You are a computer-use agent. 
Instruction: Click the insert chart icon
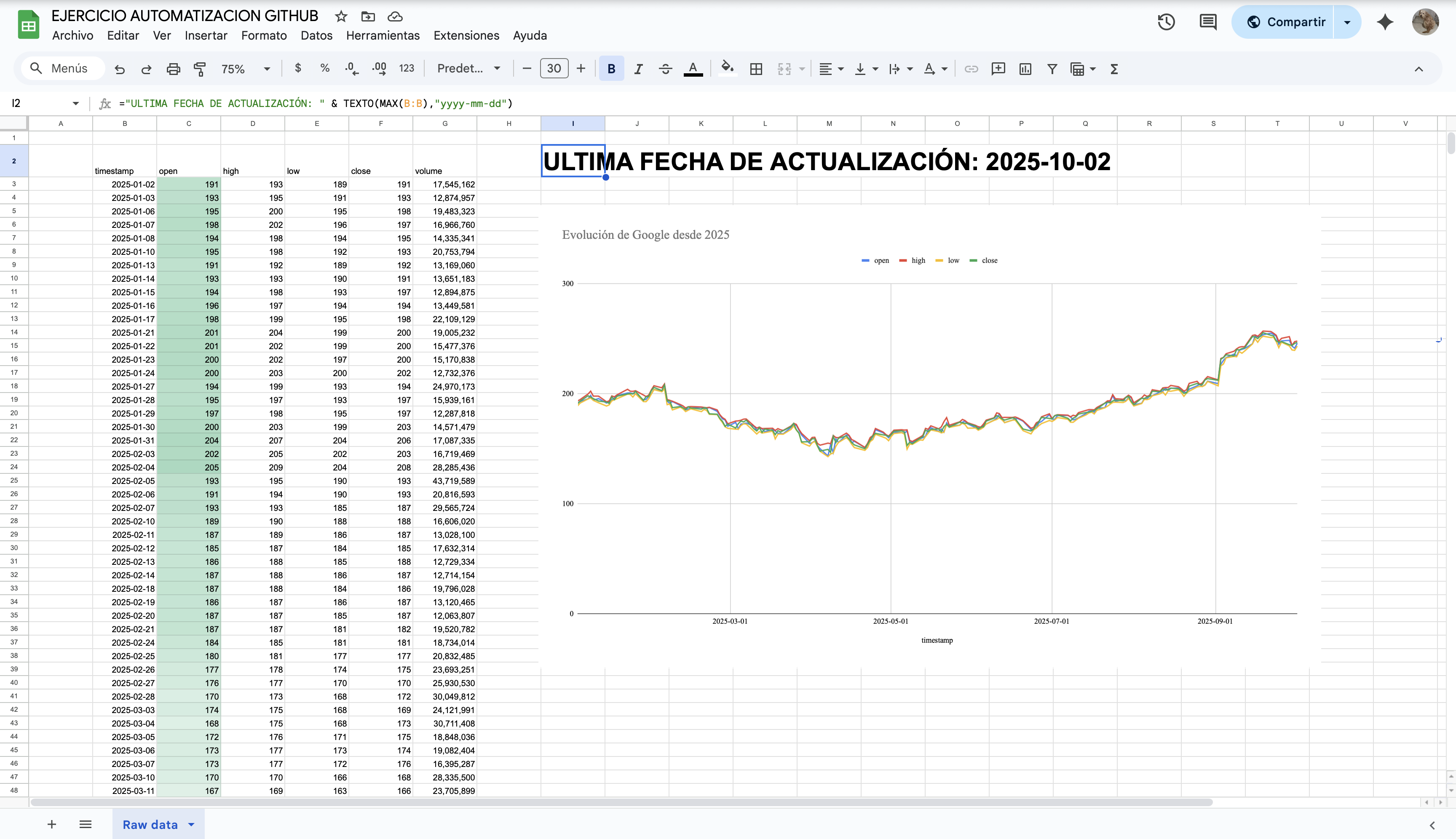(x=1025, y=69)
